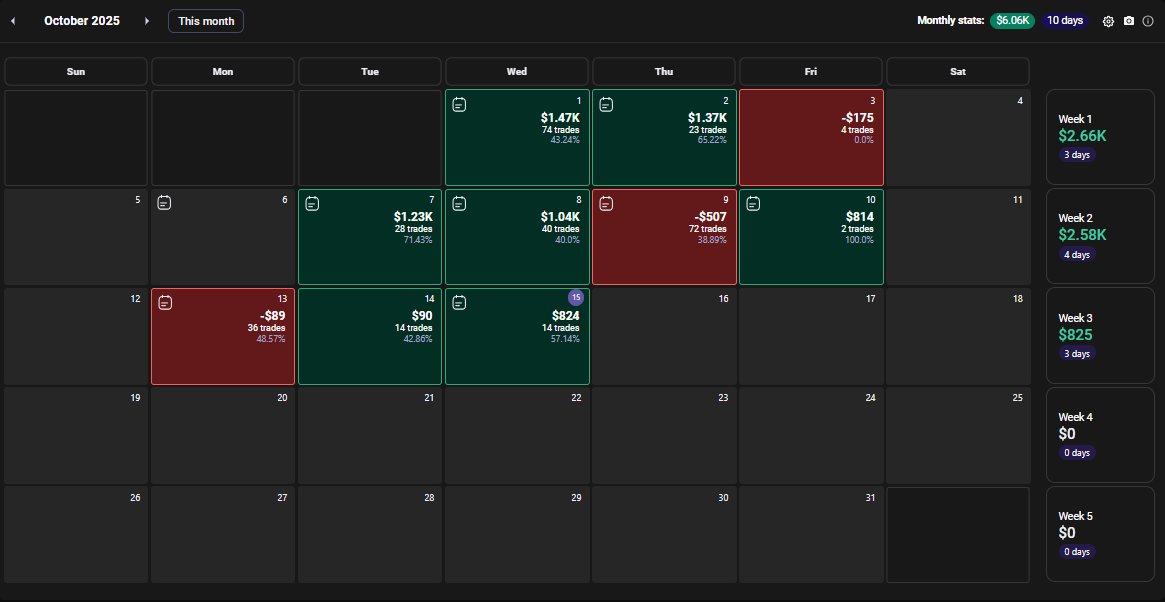Screen dimensions: 1165x602
Task: Click the Tue column header
Action: (370, 71)
